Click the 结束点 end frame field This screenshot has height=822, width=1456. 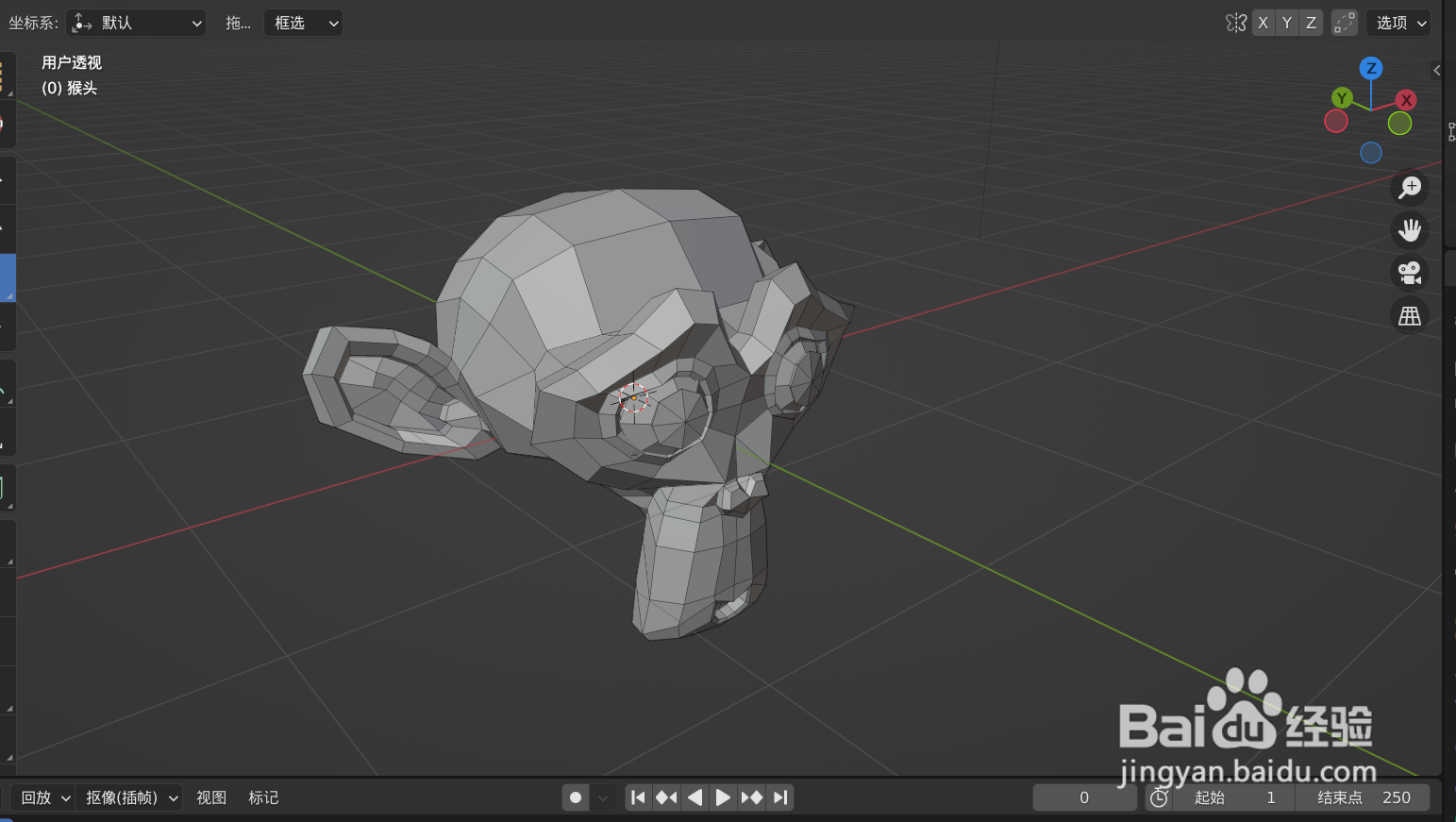1362,797
